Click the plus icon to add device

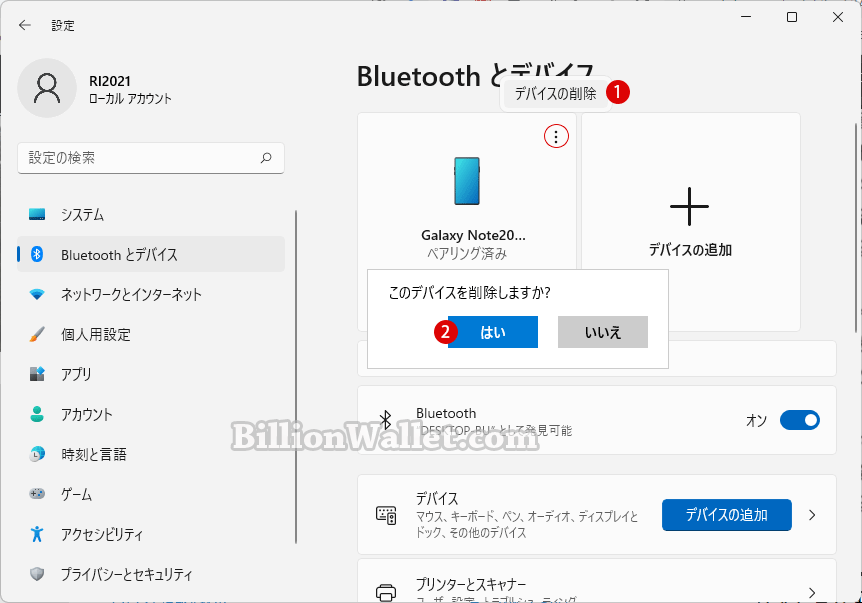tap(689, 207)
